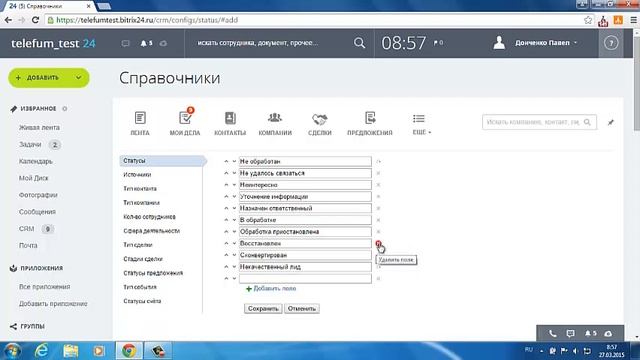Open Живая лента in sidebar
This screenshot has height=360, width=640.
tap(39, 127)
